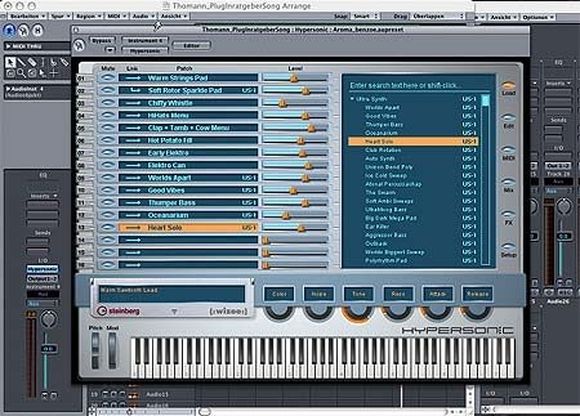Mute slot 02 Soft Rotor Sparkle Pad
Image resolution: width=580 pixels, height=416 pixels.
[x=108, y=91]
